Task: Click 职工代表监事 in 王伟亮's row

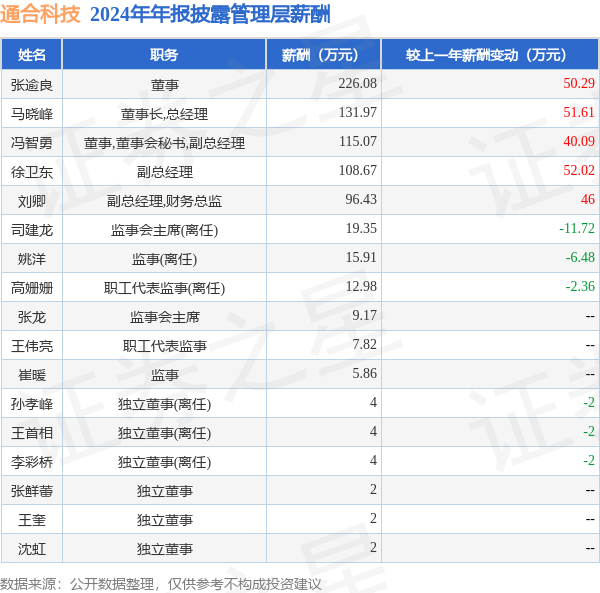Action: pyautogui.click(x=165, y=347)
